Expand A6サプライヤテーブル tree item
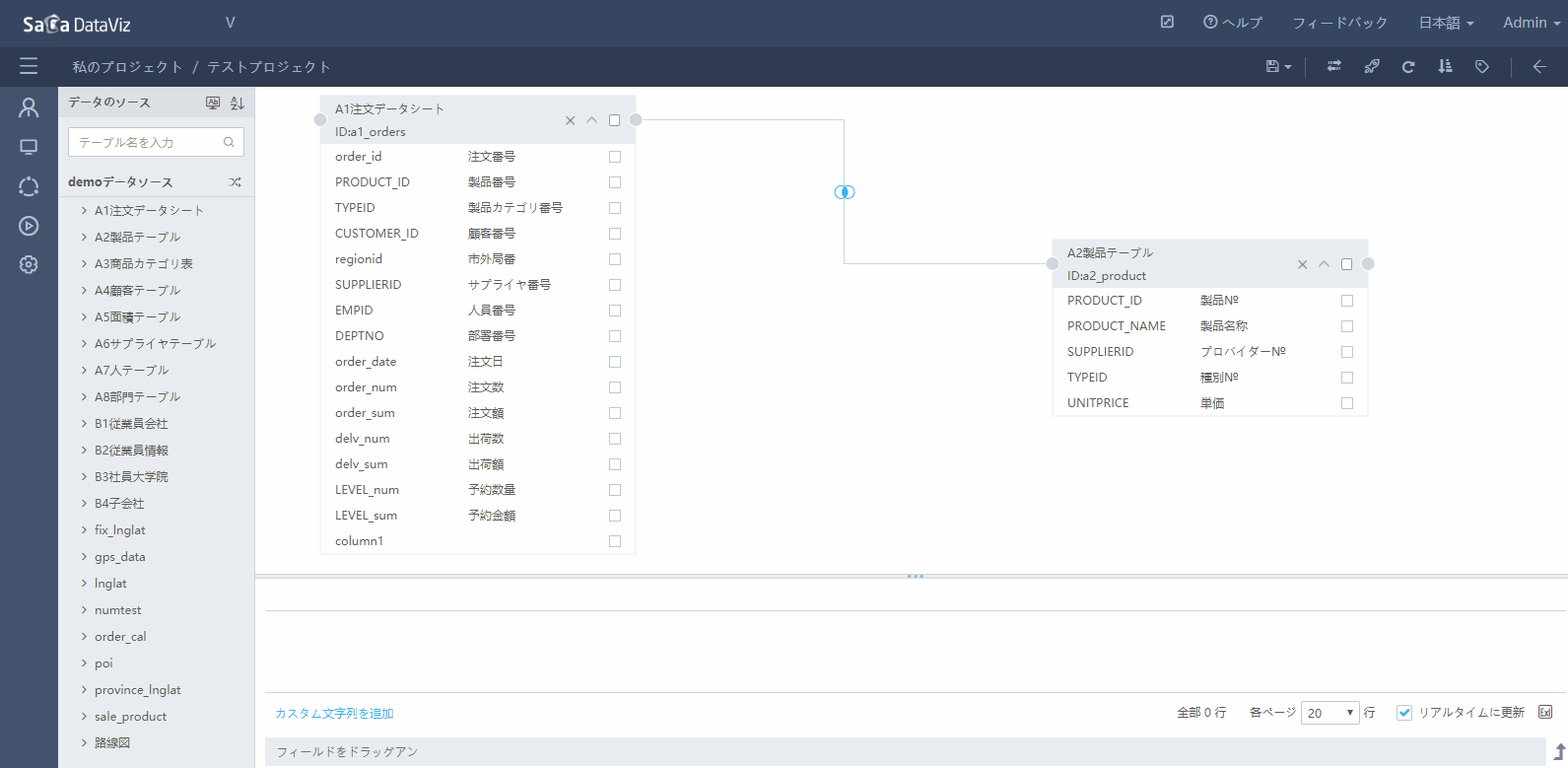1568x768 pixels. [84, 343]
